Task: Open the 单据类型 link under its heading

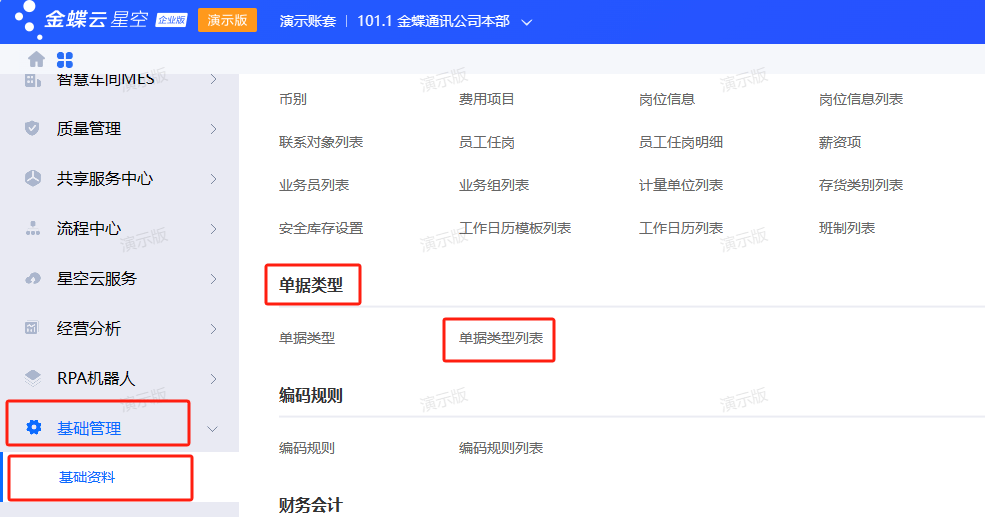Action: [x=307, y=338]
